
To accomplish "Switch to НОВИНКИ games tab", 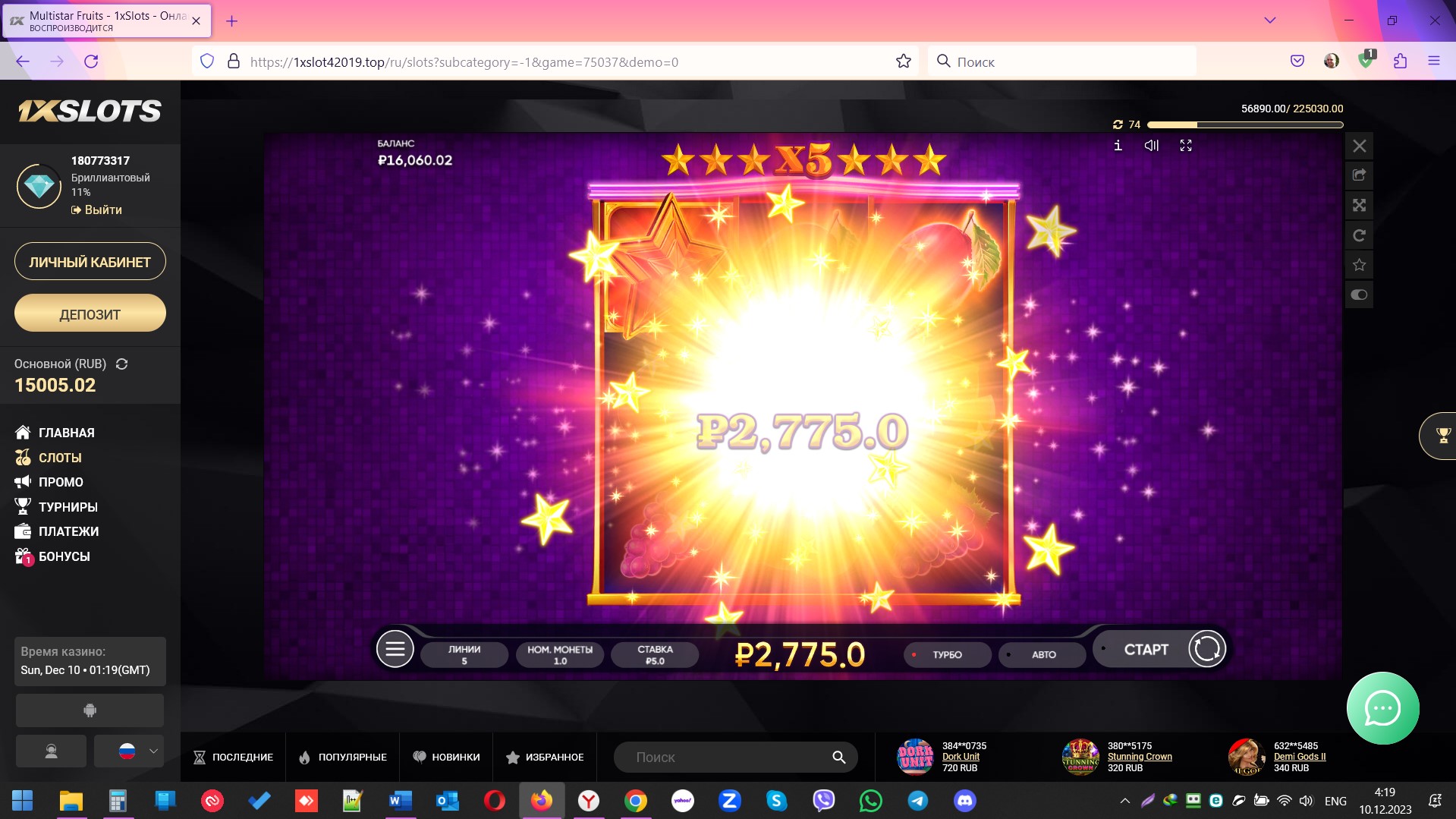I will point(446,758).
